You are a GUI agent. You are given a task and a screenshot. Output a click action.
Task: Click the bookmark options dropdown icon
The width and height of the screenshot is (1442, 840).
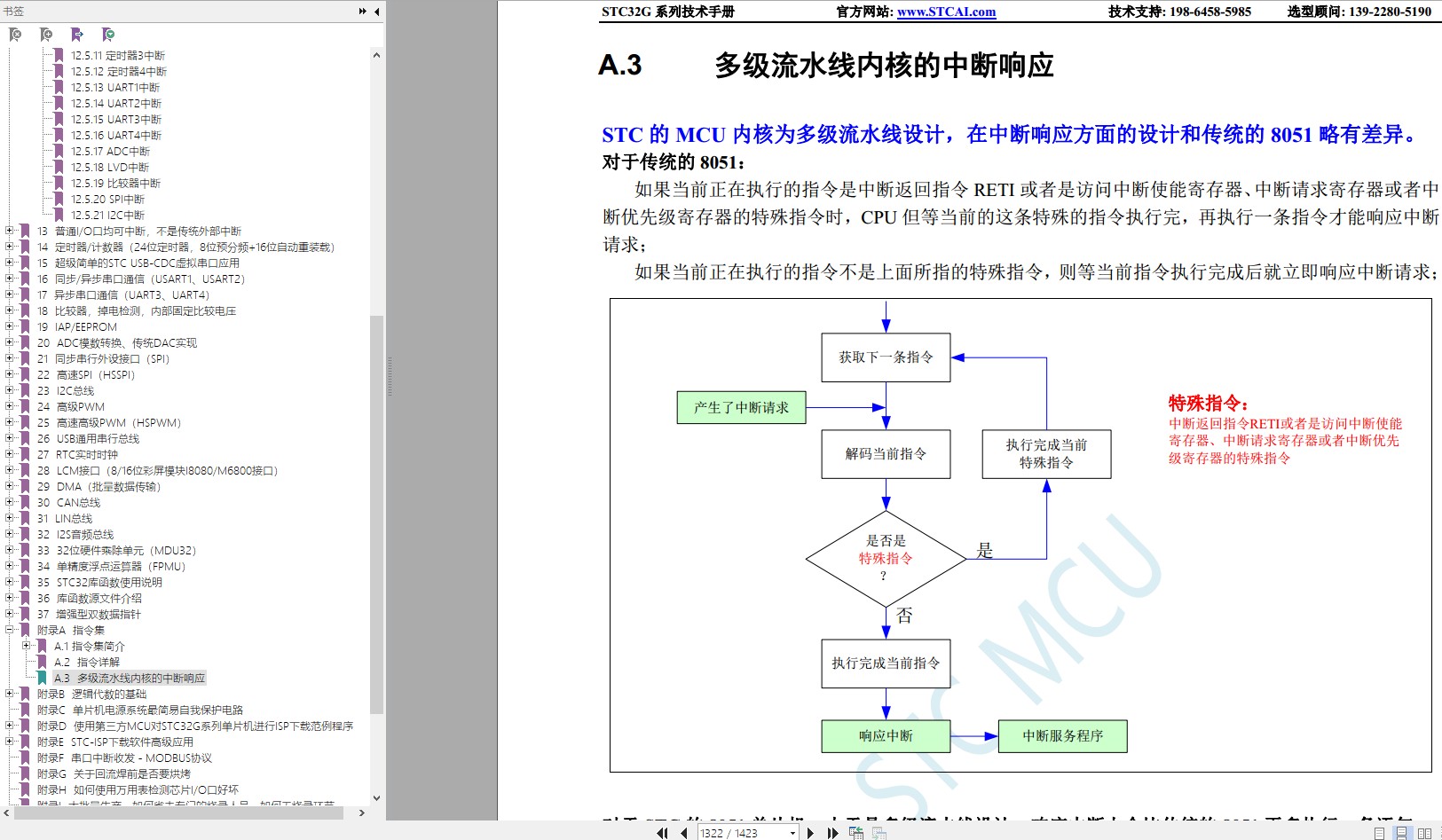click(108, 35)
